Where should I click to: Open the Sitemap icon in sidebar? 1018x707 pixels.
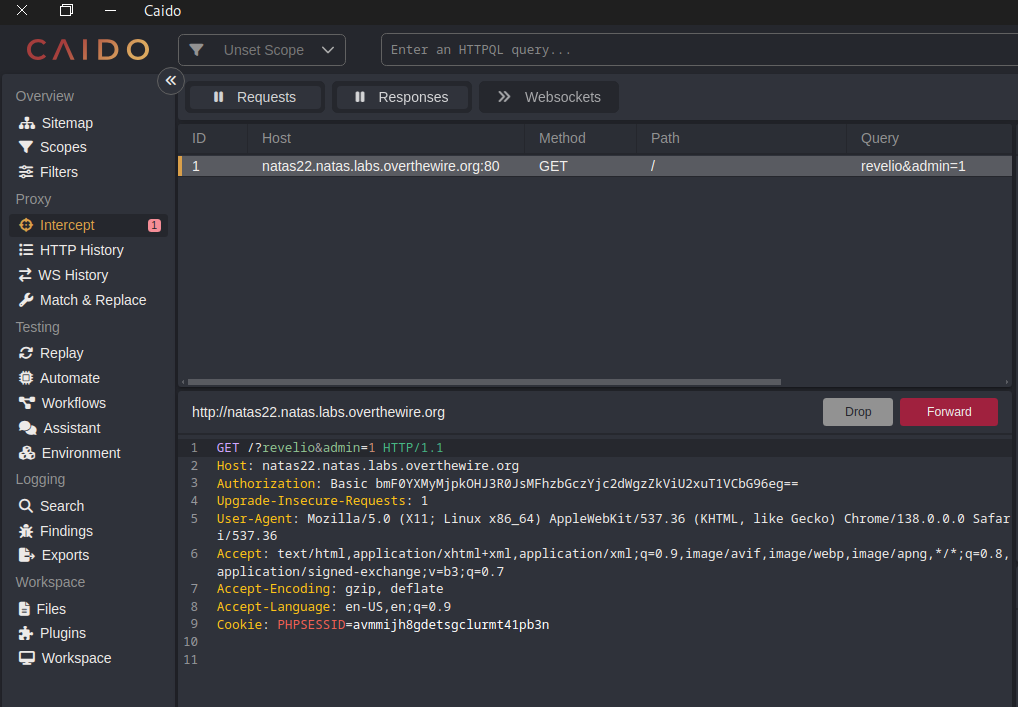(x=27, y=123)
